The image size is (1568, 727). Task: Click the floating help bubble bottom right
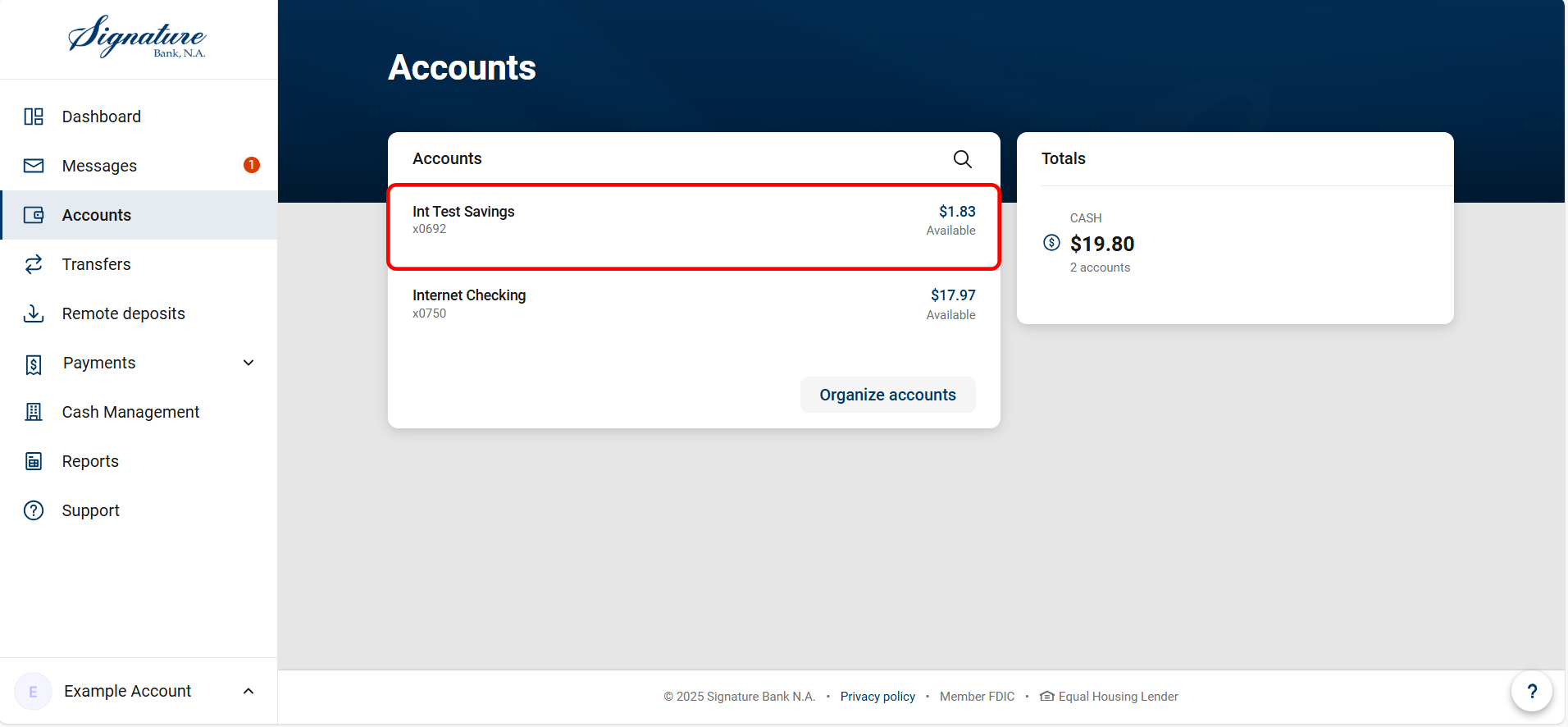(x=1531, y=691)
